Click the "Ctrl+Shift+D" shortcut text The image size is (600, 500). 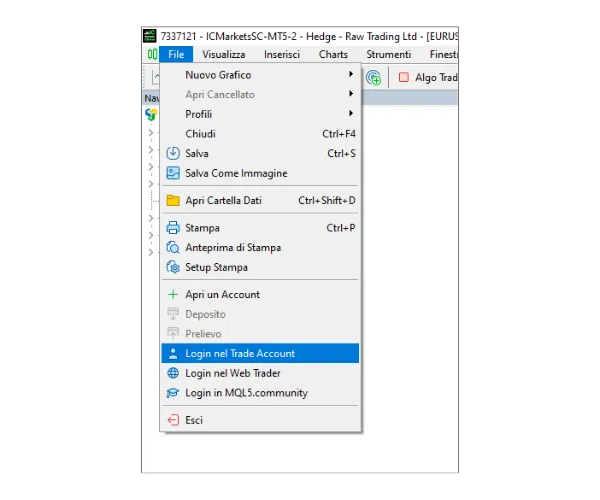(x=327, y=200)
